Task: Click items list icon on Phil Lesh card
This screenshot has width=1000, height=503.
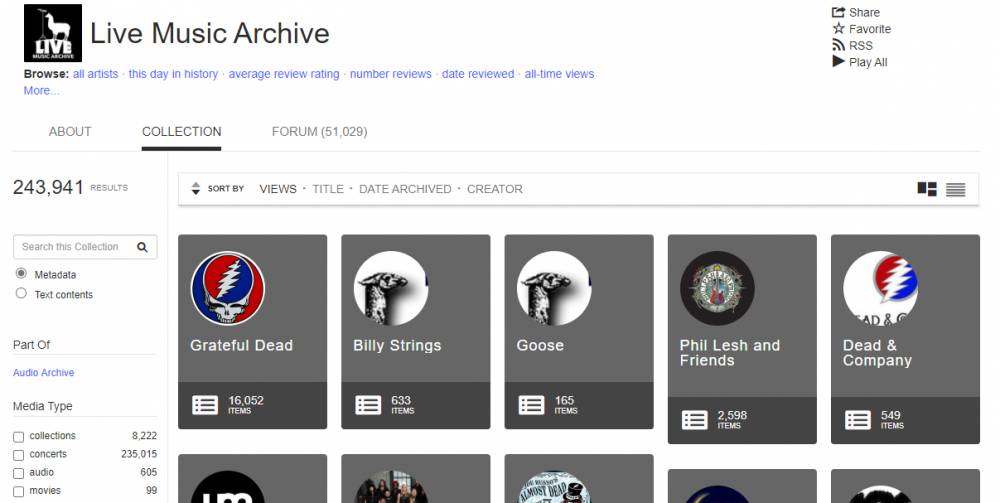Action: pos(695,420)
